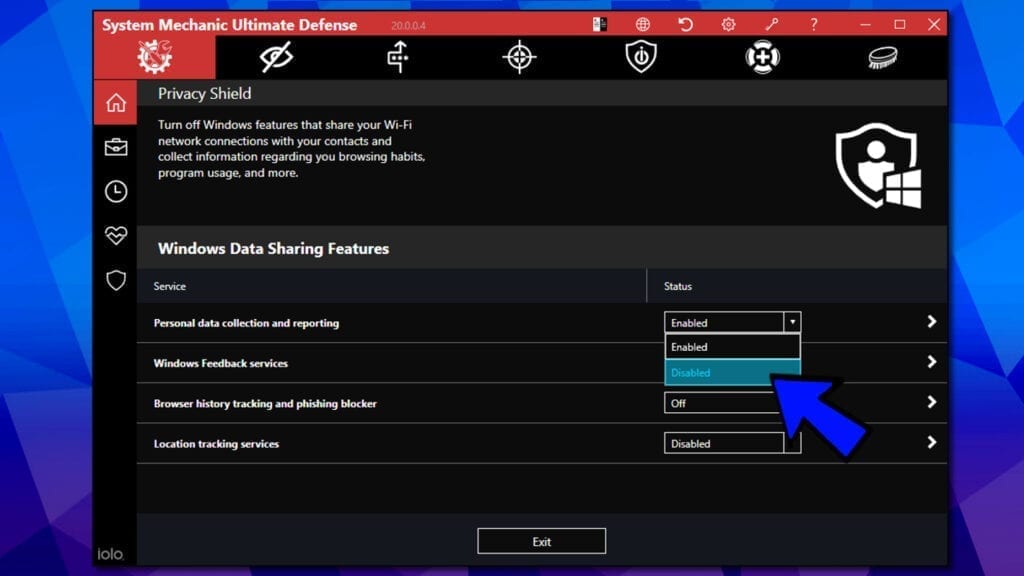Choose Disabled from the open dropdown list

point(732,372)
